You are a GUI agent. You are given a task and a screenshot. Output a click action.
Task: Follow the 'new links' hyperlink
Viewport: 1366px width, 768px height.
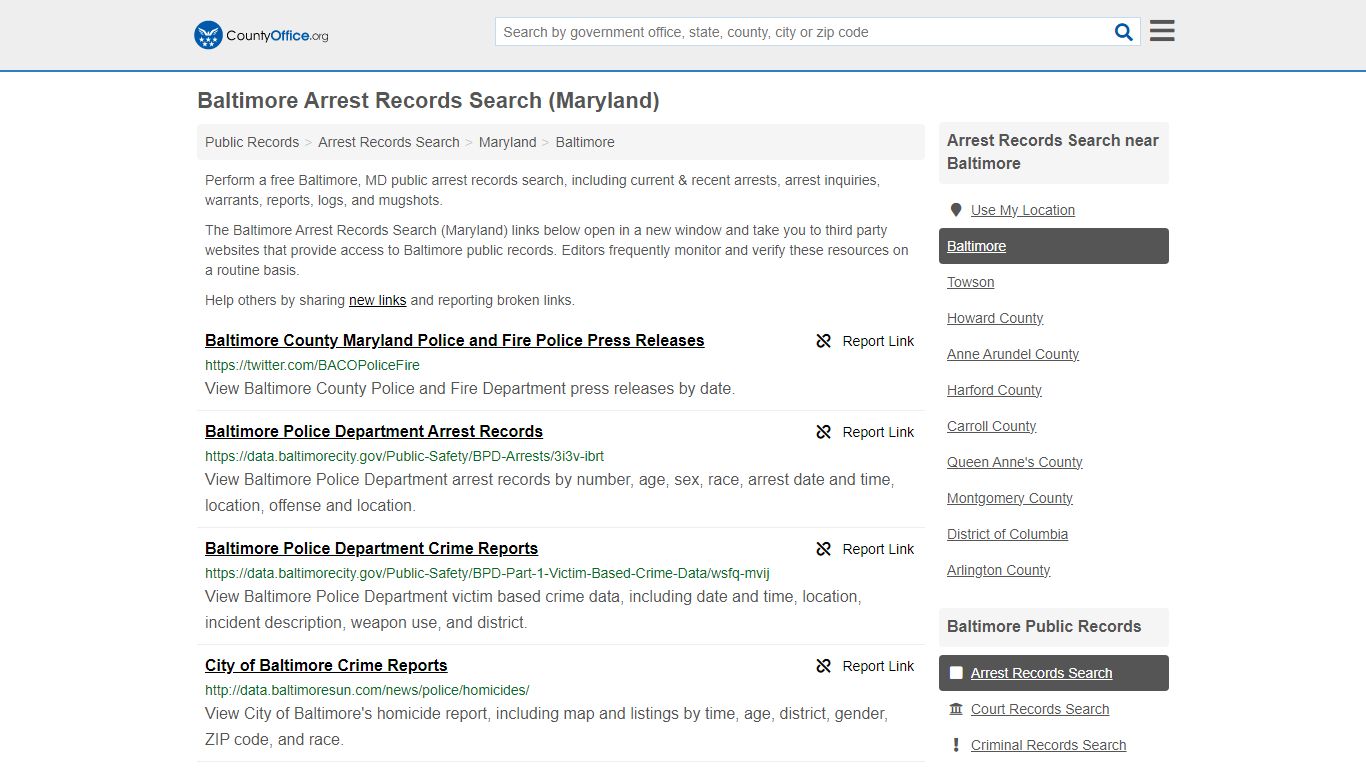click(377, 300)
